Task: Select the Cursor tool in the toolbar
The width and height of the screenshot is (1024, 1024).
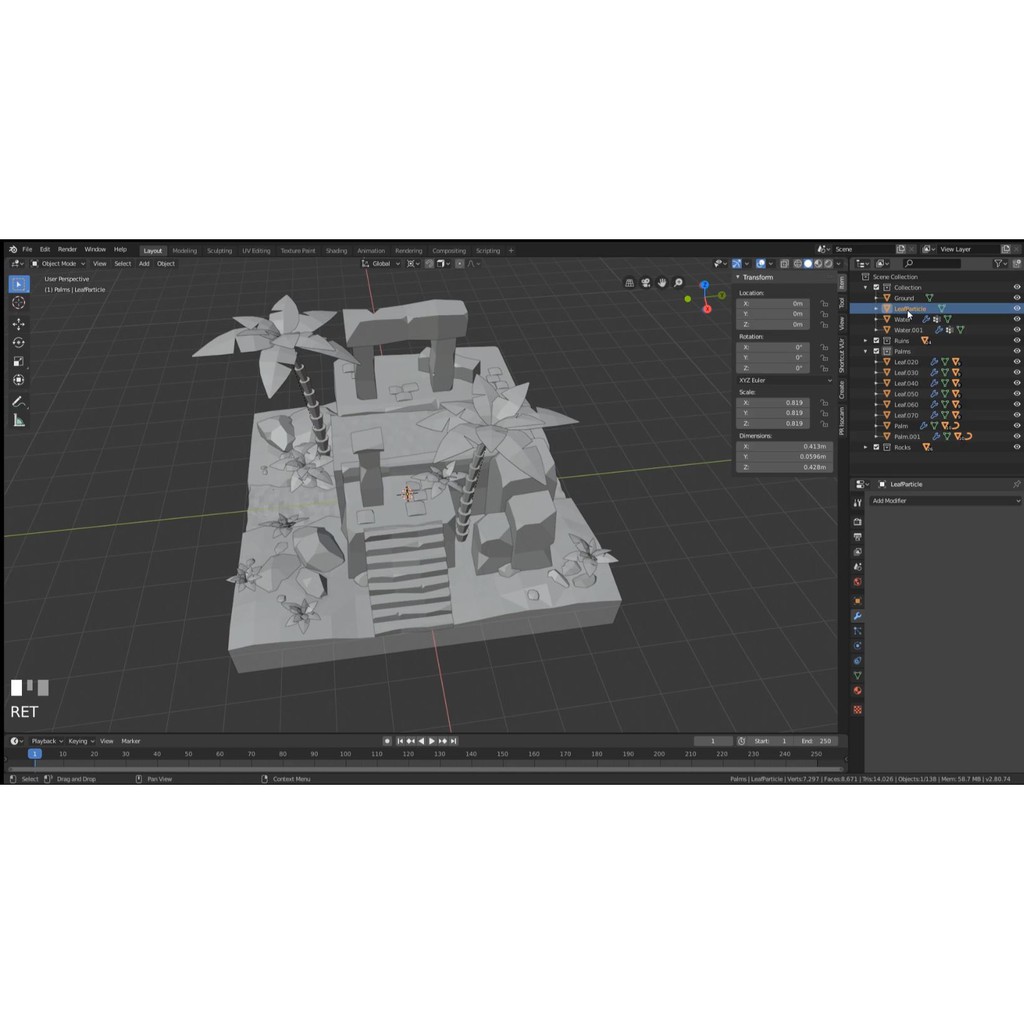Action: click(18, 303)
